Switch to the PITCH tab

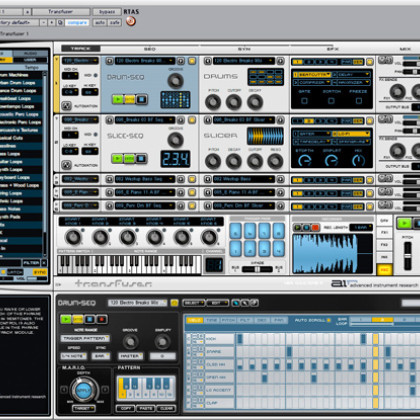click(228, 320)
